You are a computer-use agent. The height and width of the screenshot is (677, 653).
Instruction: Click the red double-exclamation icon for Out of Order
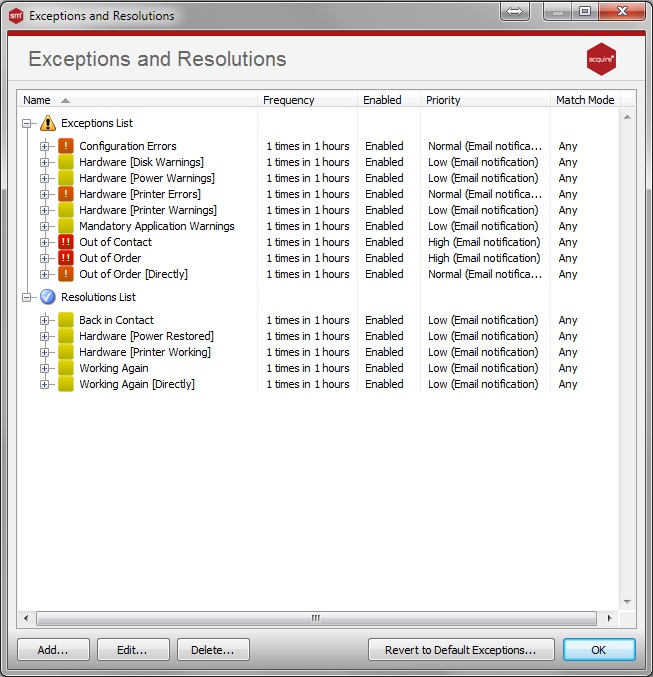tap(66, 258)
